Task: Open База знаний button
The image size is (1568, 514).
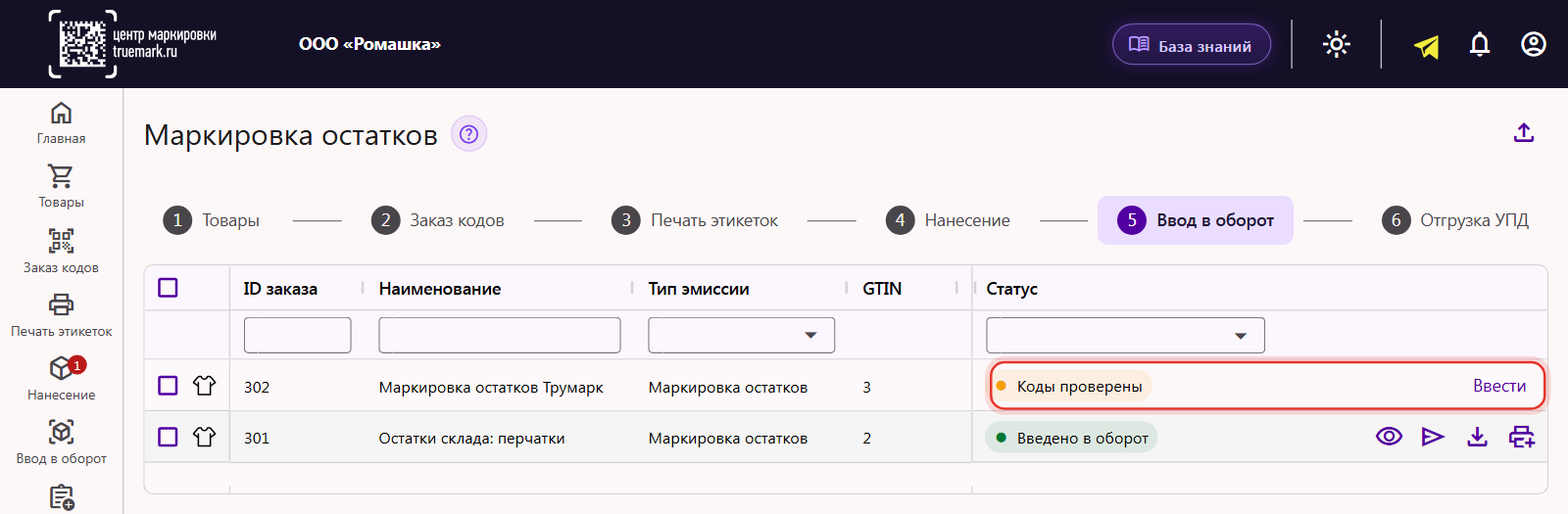Action: 1192,45
